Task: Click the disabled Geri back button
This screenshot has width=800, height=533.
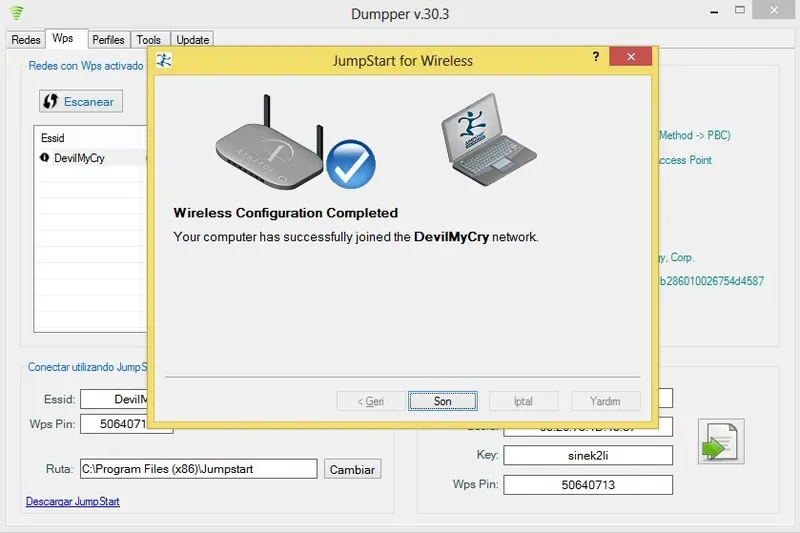Action: pyautogui.click(x=371, y=401)
